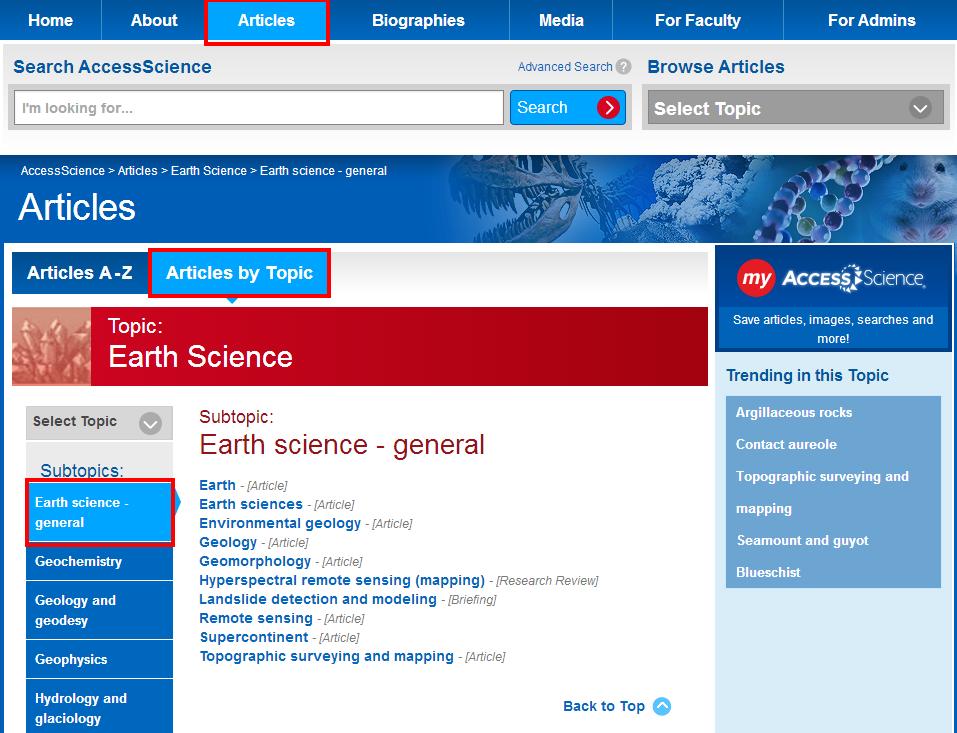
Task: Open Landslide detection and modeling briefing
Action: pos(318,599)
